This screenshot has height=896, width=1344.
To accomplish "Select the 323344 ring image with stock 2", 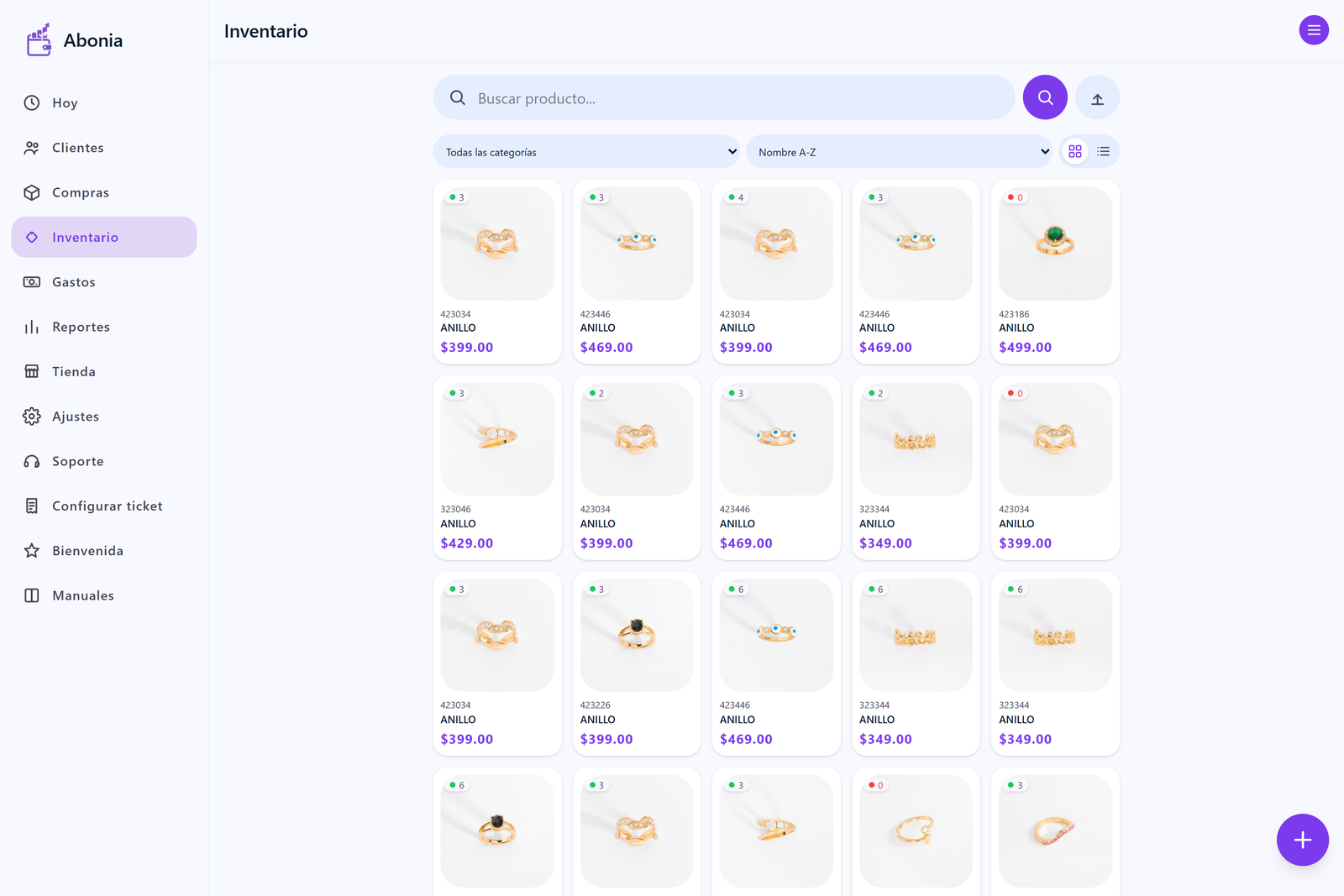I will pyautogui.click(x=916, y=439).
